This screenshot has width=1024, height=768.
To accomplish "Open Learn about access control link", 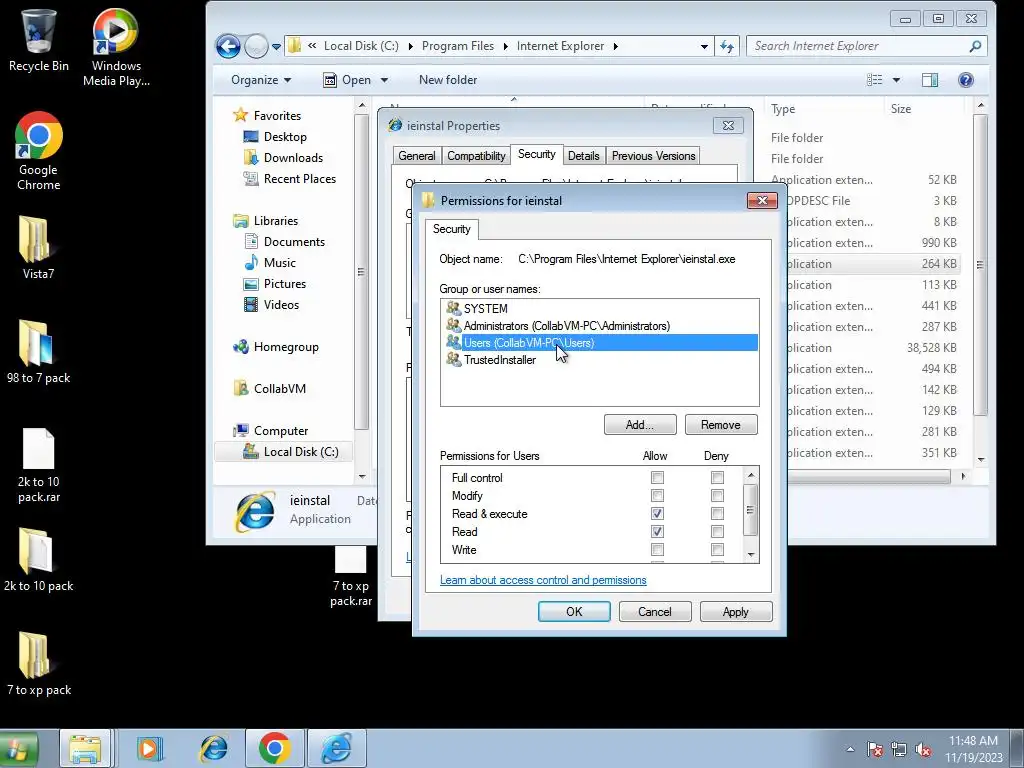I will coord(543,580).
